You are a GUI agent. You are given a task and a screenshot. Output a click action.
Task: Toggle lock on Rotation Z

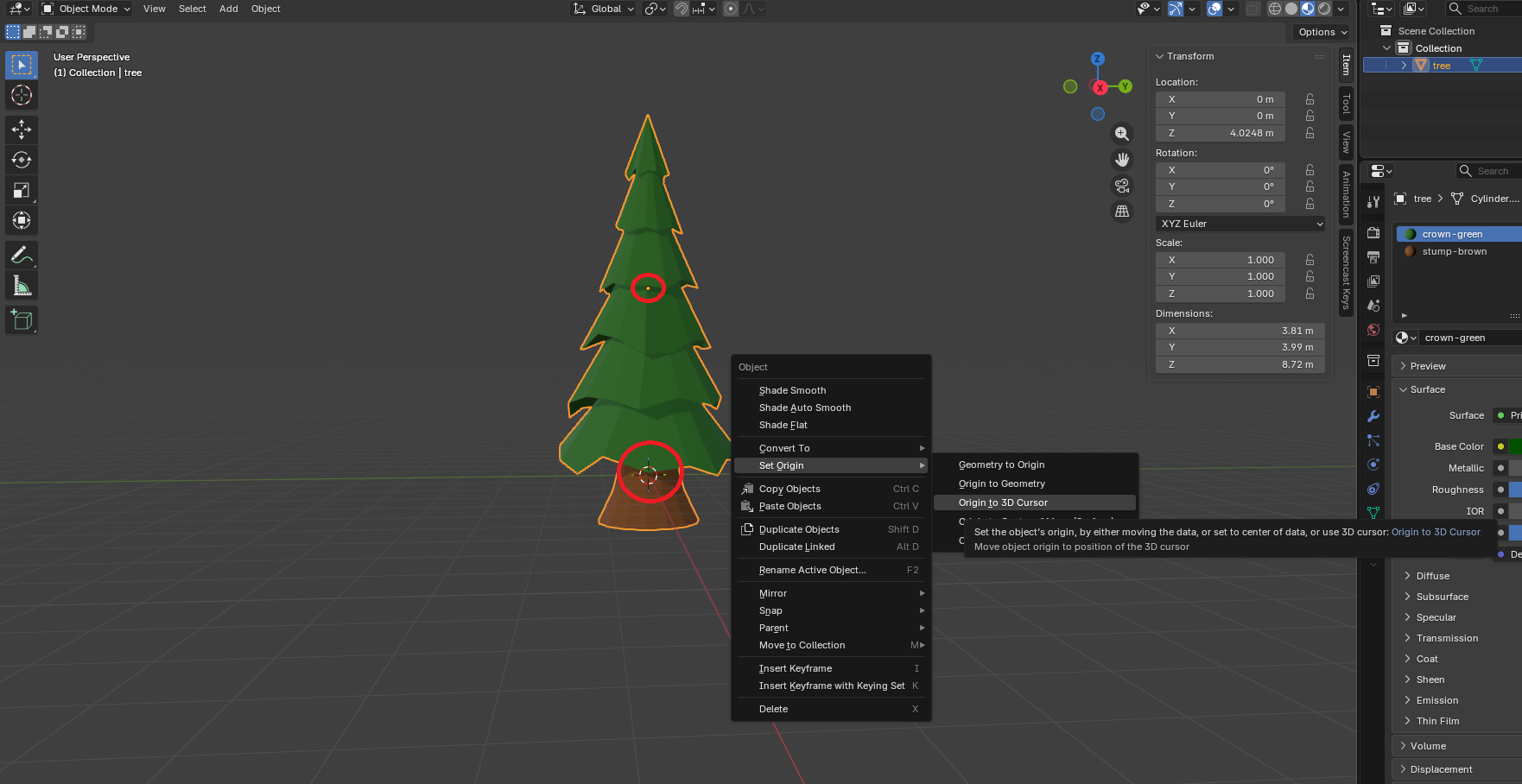point(1310,204)
